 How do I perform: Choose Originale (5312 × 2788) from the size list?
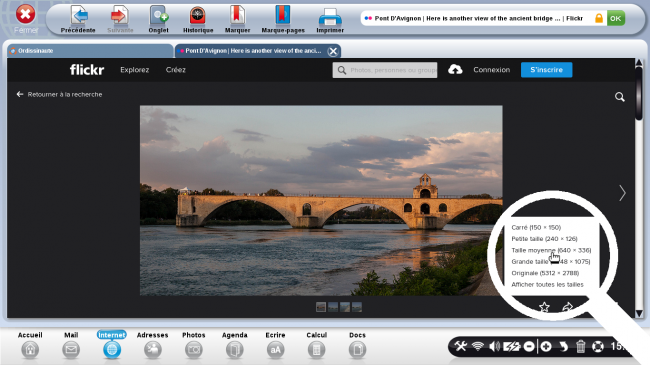pos(545,273)
